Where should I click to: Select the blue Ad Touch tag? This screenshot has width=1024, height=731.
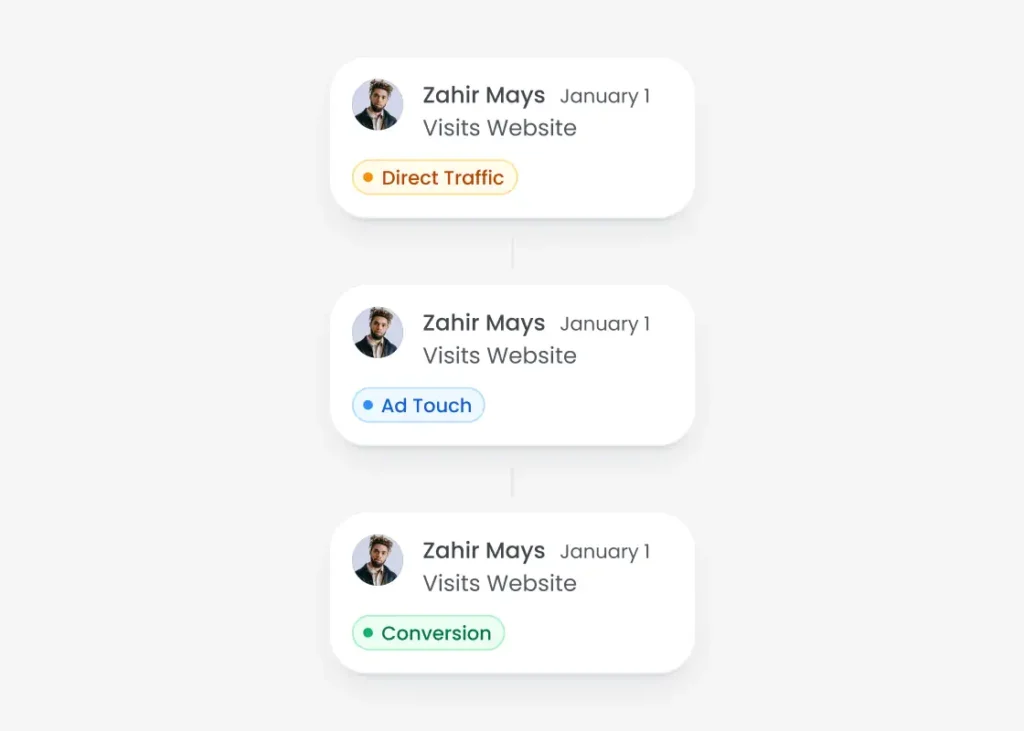click(x=418, y=406)
